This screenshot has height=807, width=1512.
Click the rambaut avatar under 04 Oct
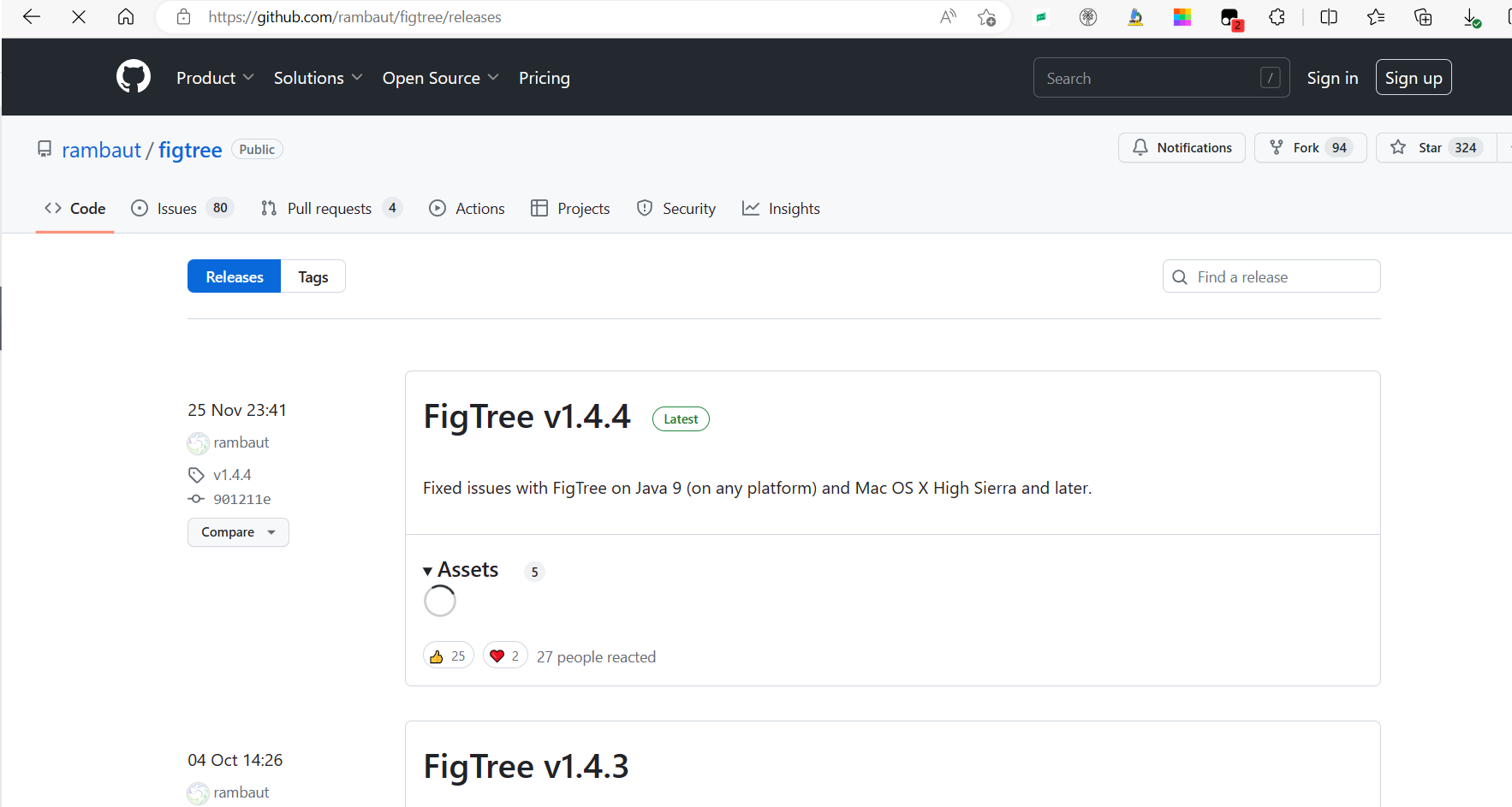click(x=198, y=793)
